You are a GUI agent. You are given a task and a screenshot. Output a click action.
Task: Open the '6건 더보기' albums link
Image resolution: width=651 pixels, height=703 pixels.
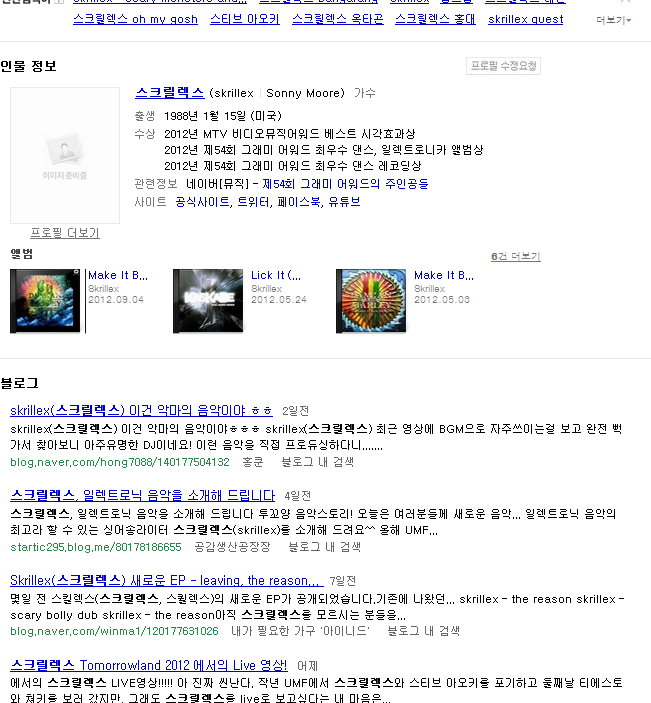point(516,256)
